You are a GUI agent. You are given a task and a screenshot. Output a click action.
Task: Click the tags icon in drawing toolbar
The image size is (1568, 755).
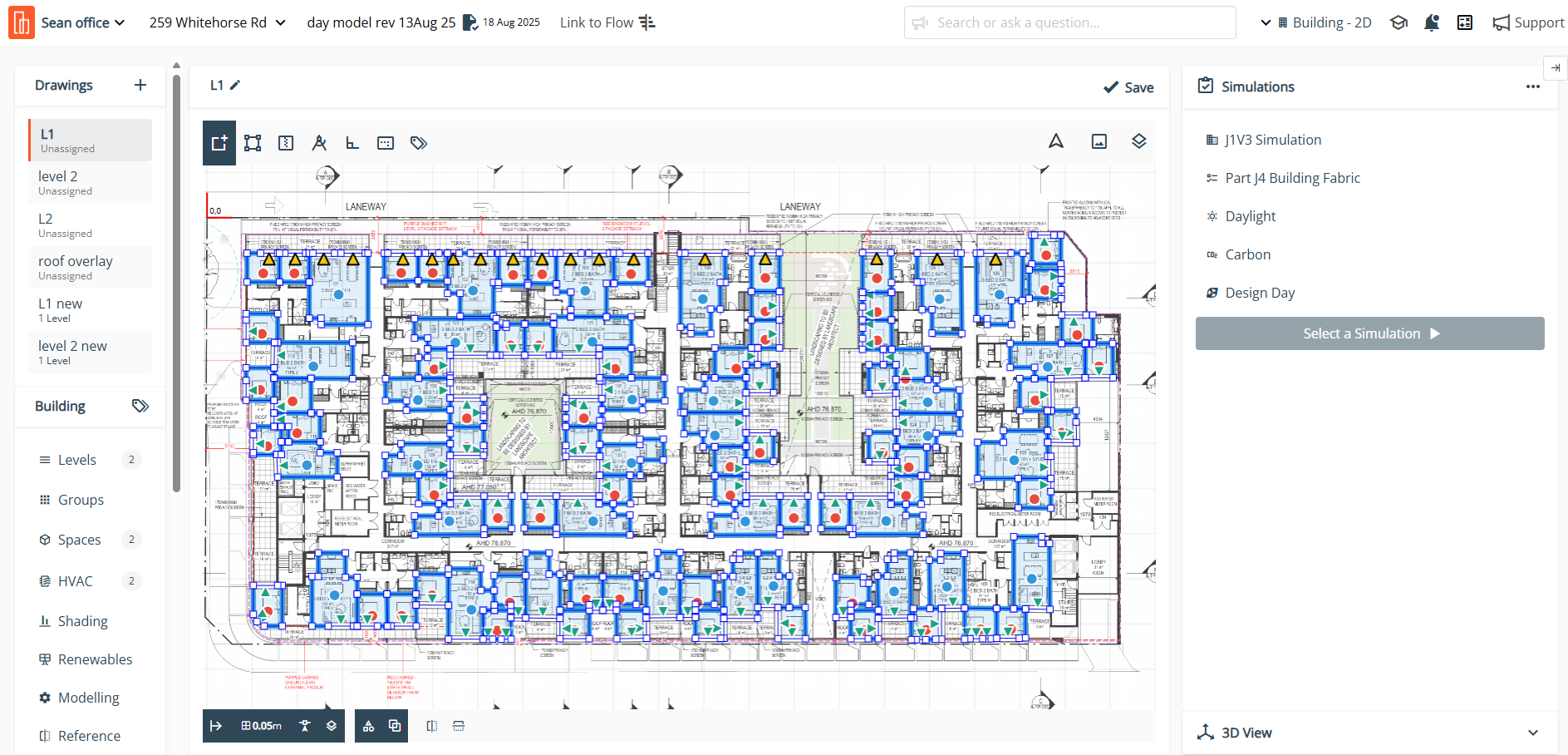click(x=419, y=143)
